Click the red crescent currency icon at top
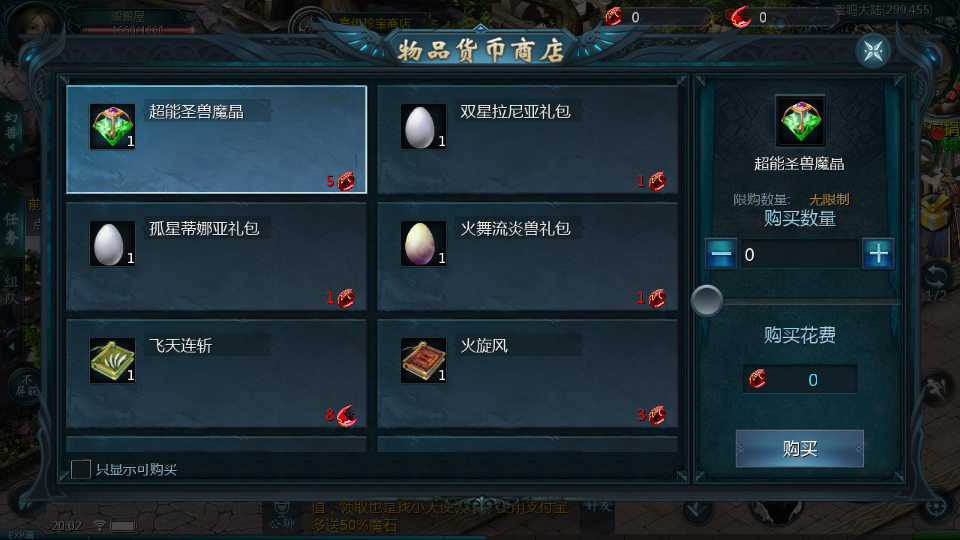 [741, 17]
